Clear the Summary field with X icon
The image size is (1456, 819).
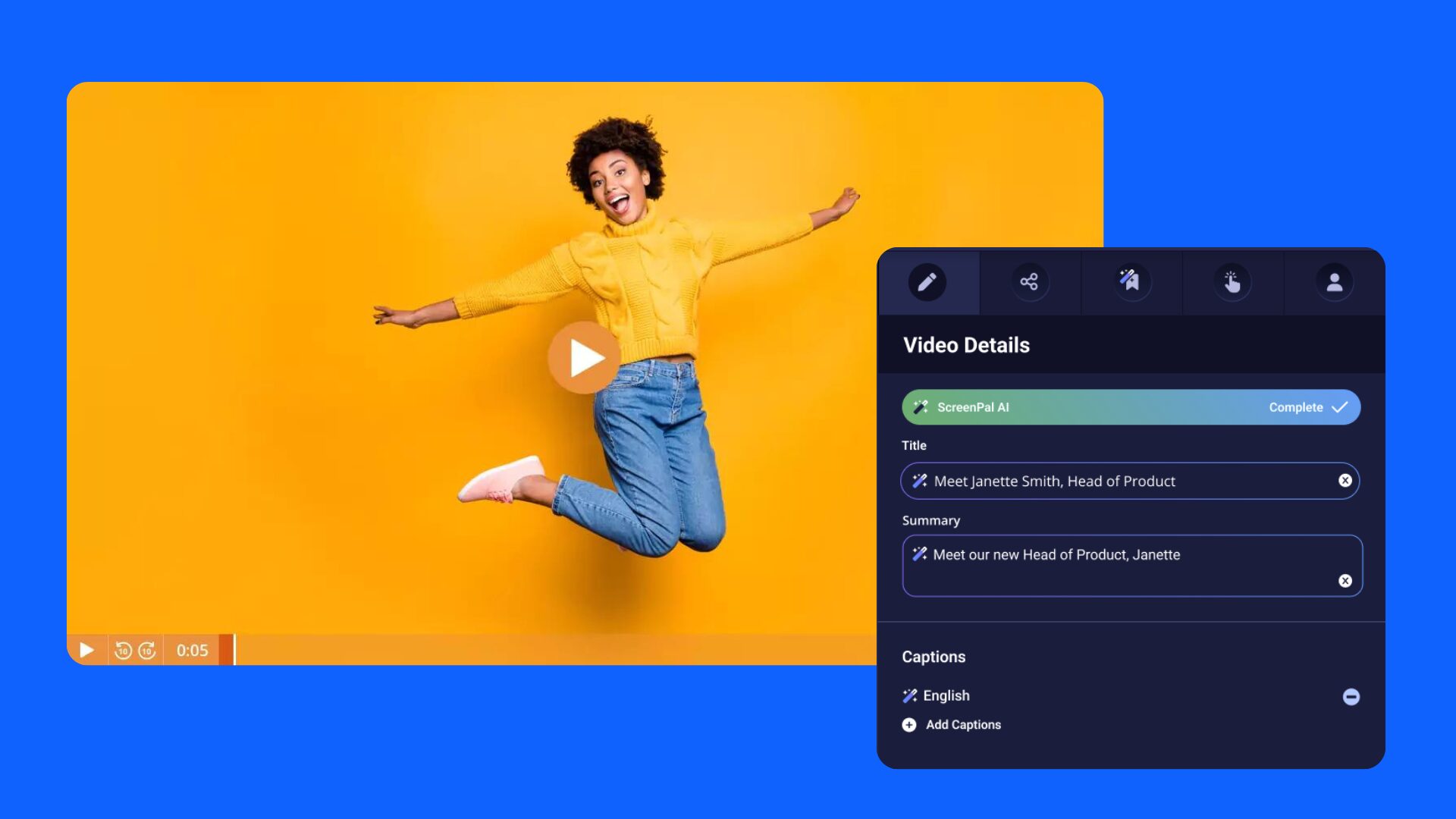pyautogui.click(x=1345, y=581)
